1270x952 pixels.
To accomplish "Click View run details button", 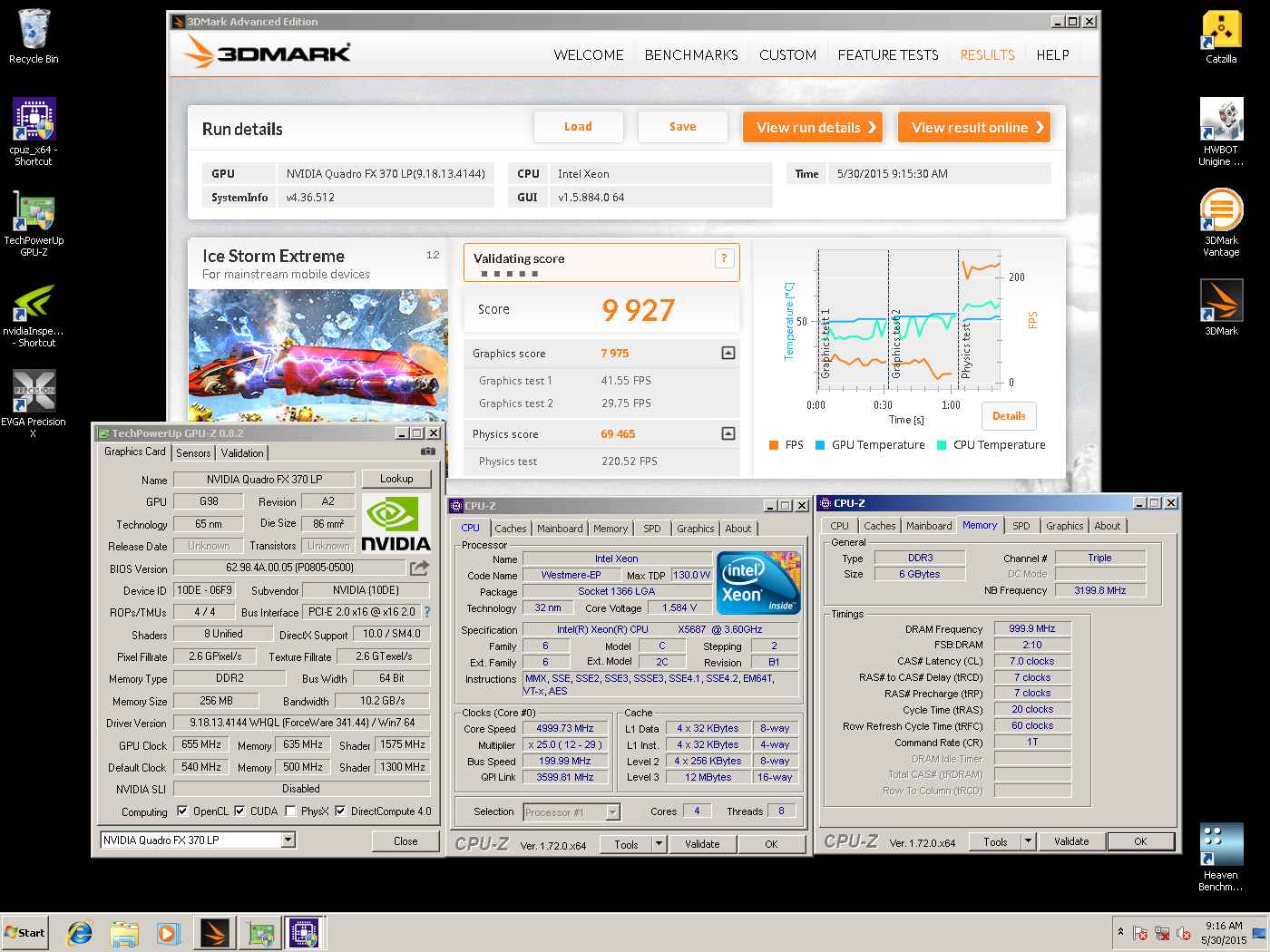I will point(814,127).
